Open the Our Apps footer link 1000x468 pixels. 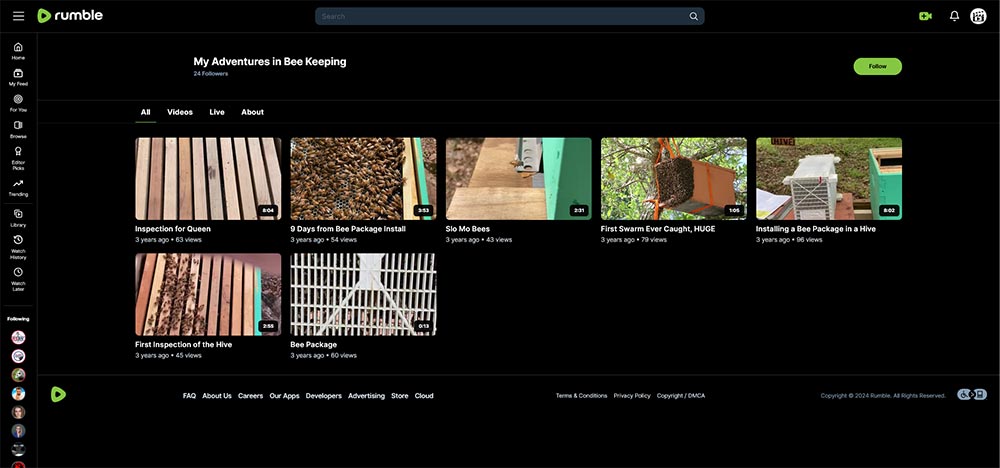point(284,396)
